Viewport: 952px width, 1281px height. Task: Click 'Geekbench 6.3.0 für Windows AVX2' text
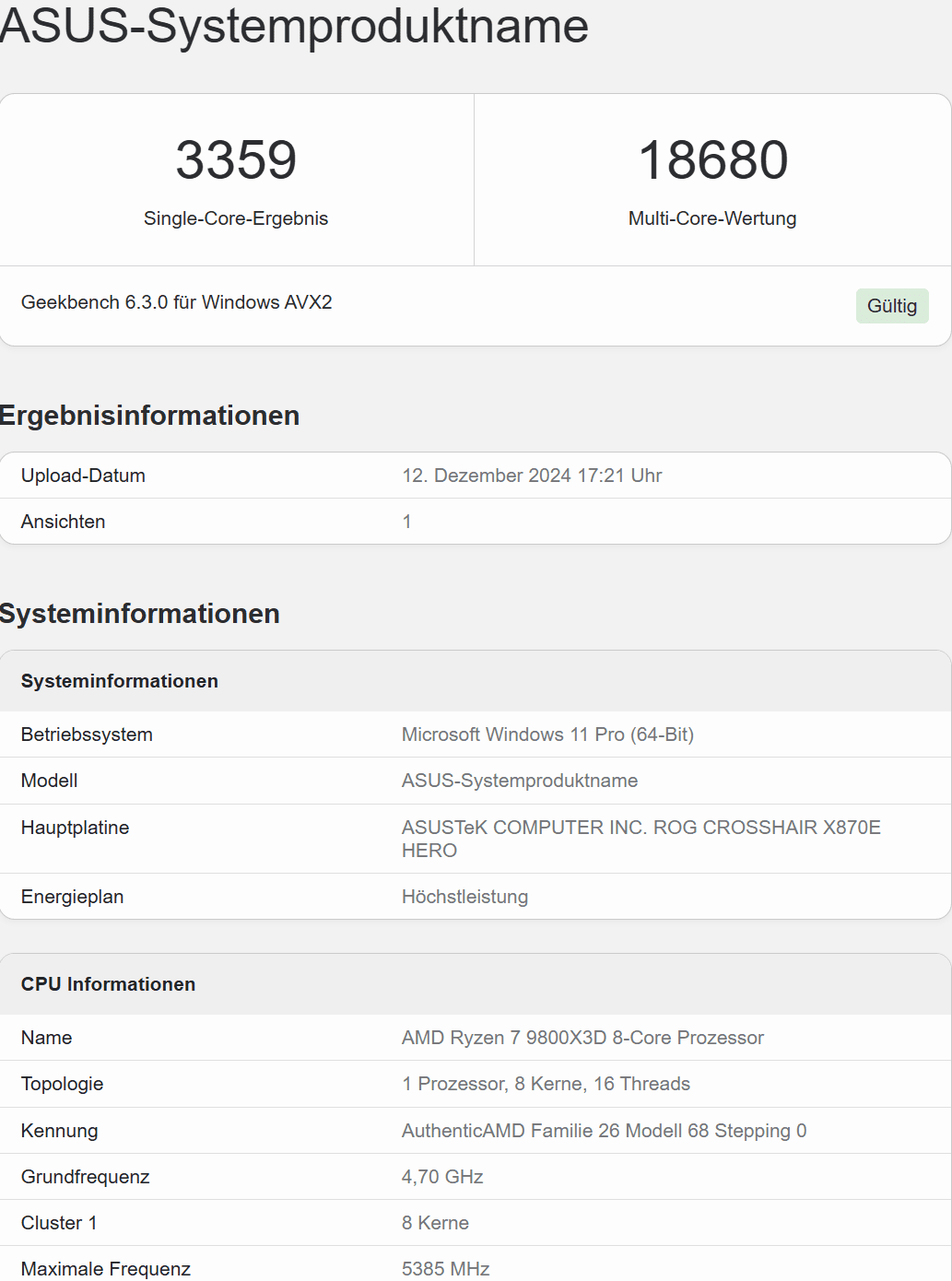pyautogui.click(x=177, y=302)
